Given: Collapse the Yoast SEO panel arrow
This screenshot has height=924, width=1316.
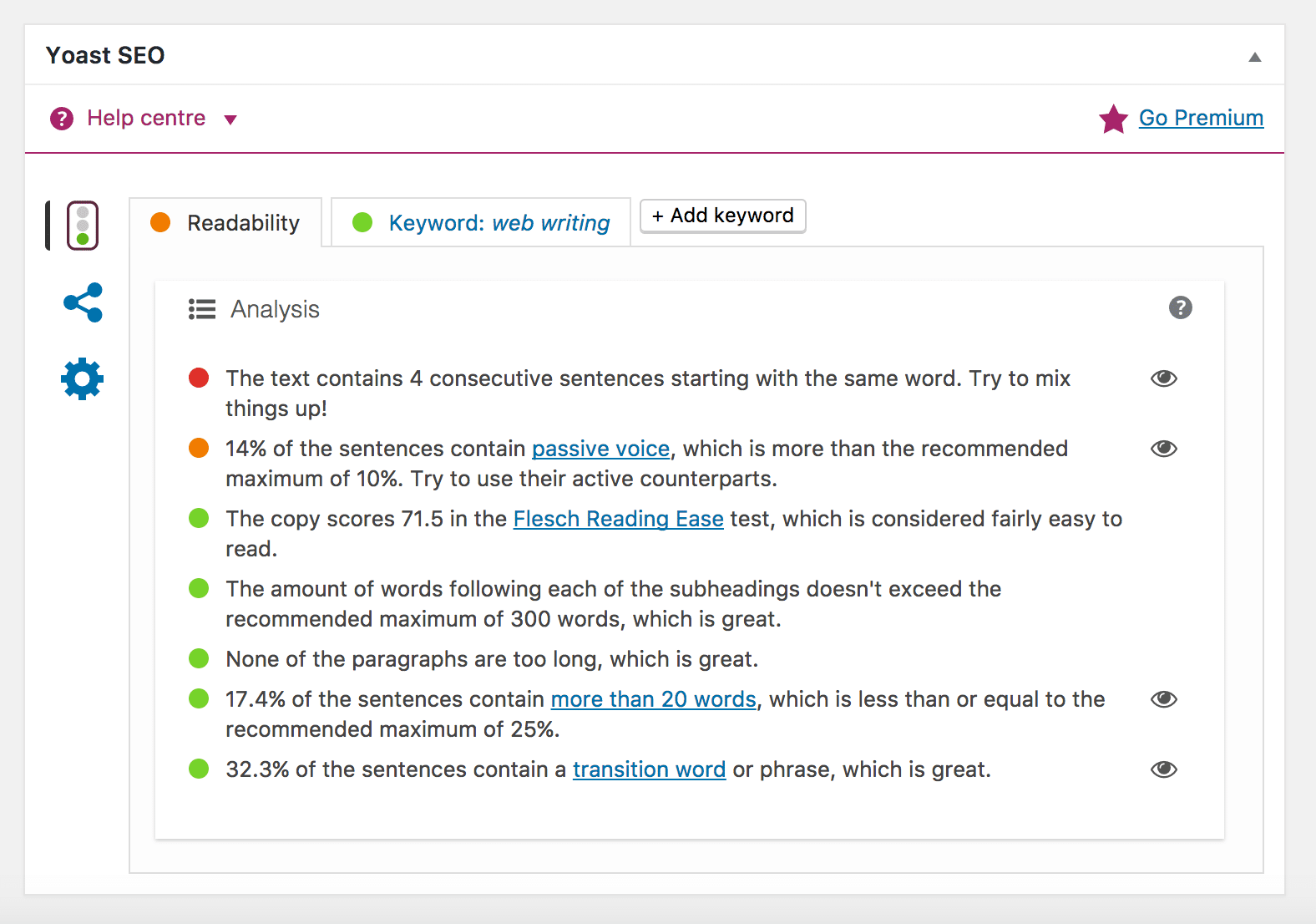Looking at the screenshot, I should point(1254,57).
